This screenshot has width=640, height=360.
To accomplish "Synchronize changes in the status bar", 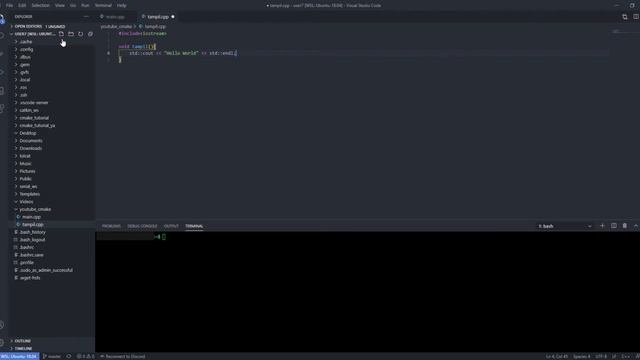I will (69, 356).
